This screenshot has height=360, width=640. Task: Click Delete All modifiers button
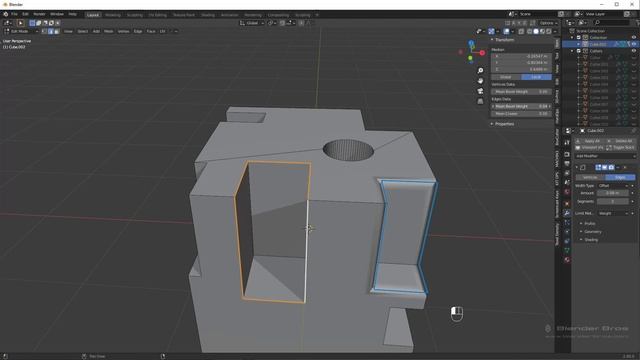(621, 141)
